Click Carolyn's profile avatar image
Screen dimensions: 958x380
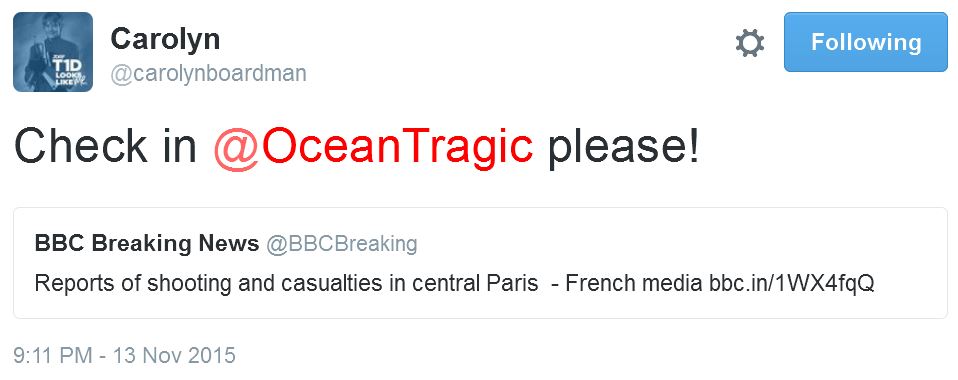pos(53,52)
